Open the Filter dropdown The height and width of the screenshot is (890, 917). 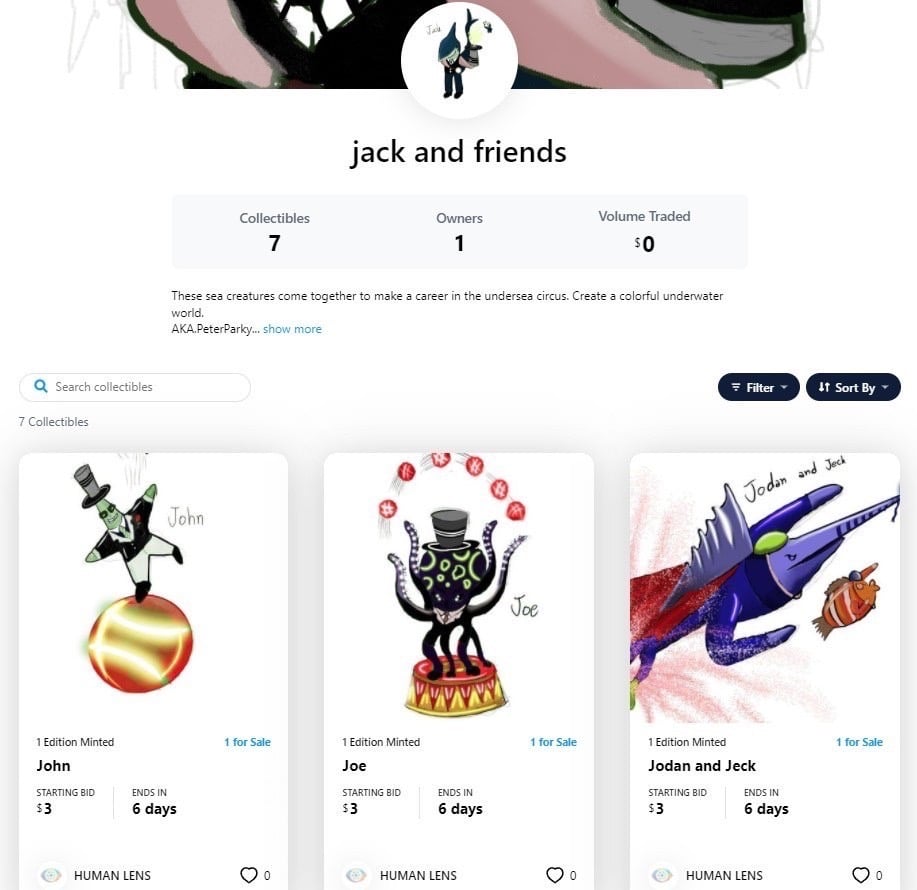(x=758, y=387)
